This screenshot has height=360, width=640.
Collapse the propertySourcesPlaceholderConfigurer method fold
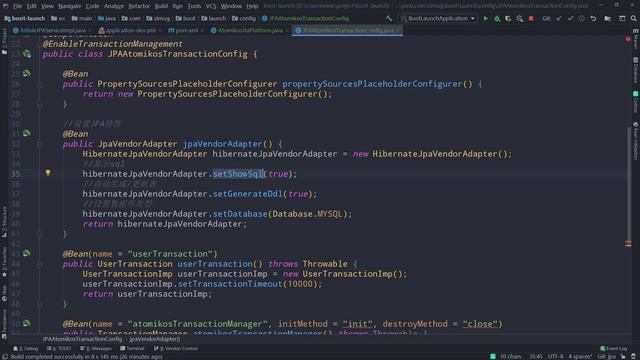(x=39, y=84)
